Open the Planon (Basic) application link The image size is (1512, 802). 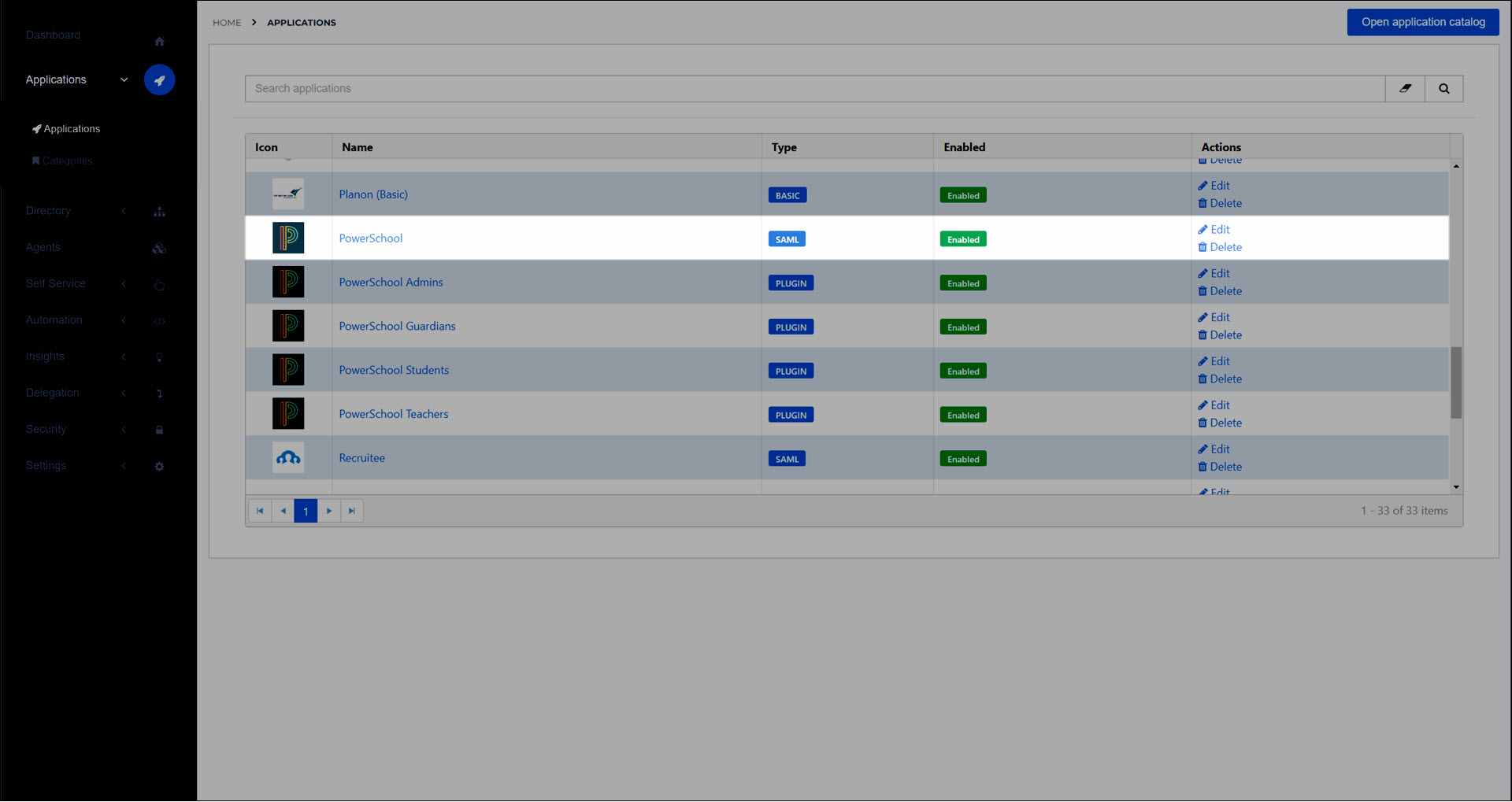(x=373, y=194)
